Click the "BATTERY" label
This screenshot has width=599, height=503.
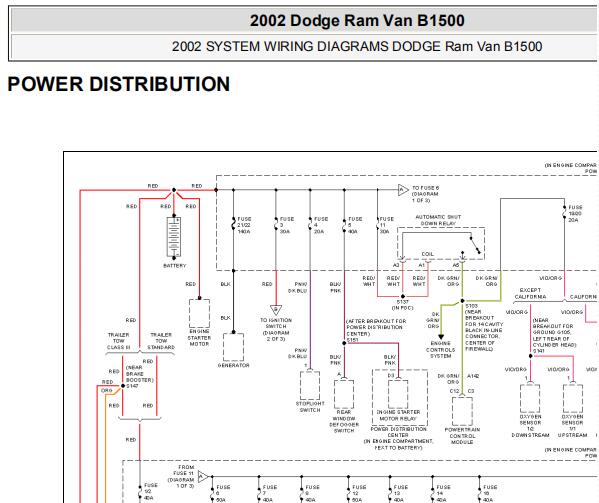coord(175,265)
